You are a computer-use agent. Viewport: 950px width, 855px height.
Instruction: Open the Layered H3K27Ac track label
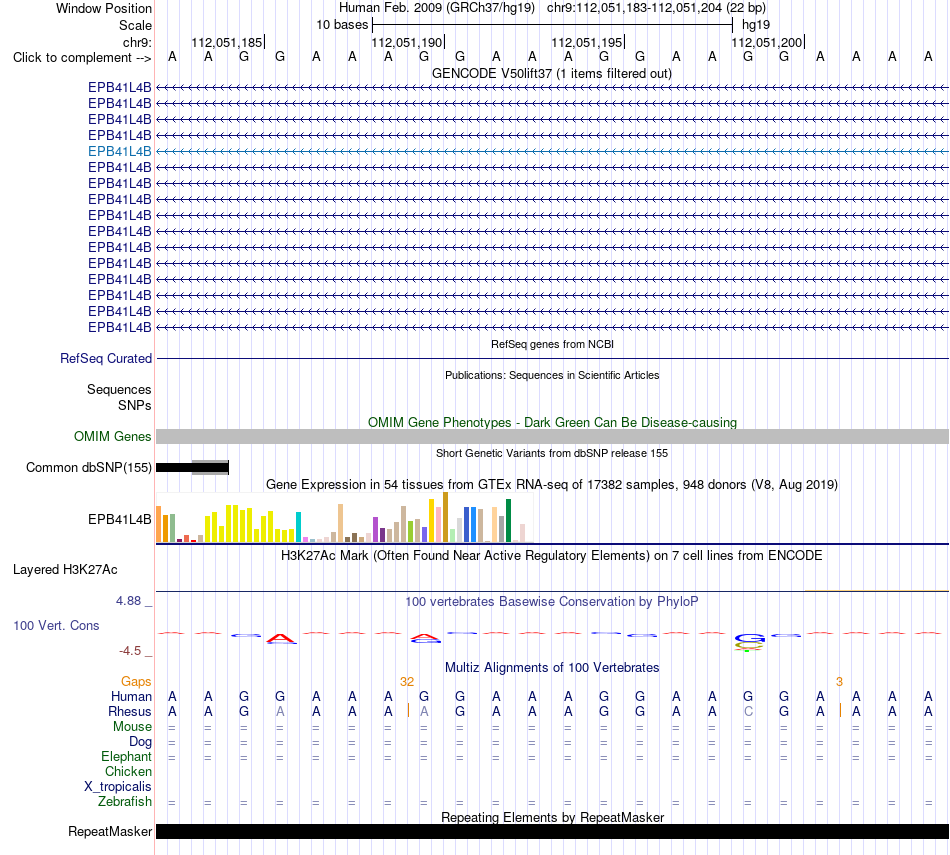65,570
